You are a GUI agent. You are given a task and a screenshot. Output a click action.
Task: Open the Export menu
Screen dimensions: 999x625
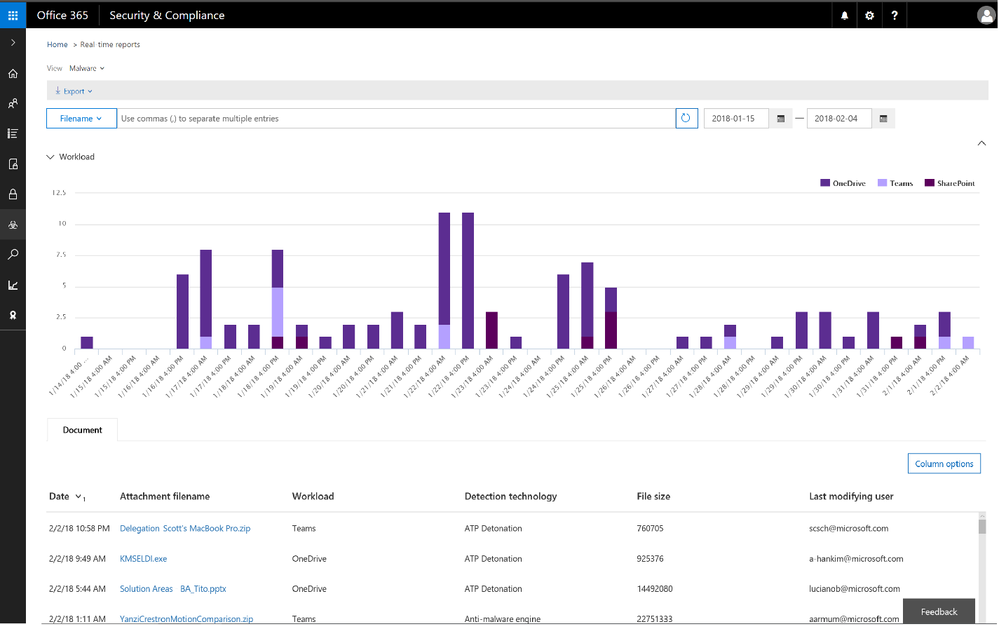click(74, 91)
